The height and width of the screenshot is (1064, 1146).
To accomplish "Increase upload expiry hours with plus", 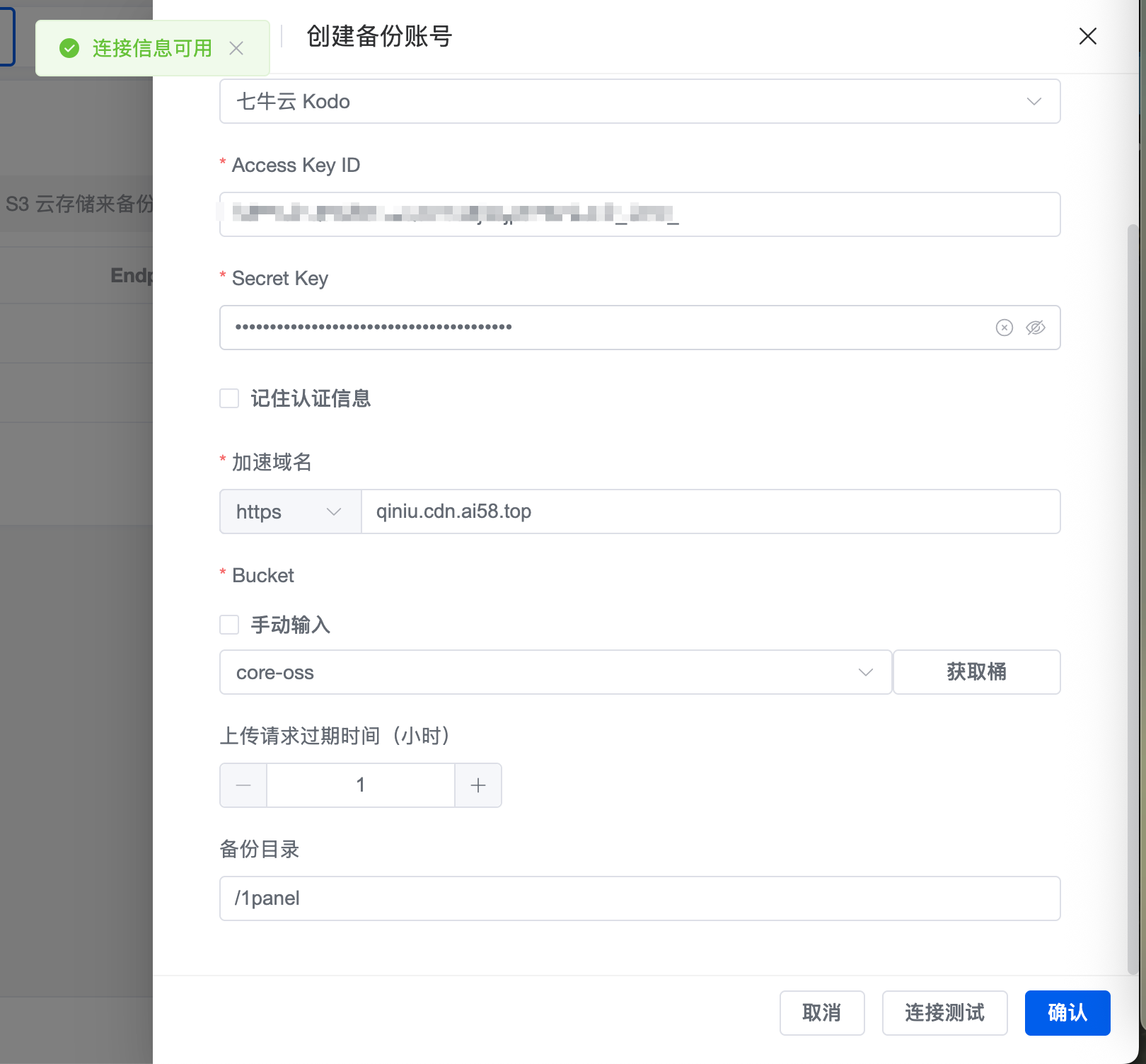I will (x=478, y=785).
